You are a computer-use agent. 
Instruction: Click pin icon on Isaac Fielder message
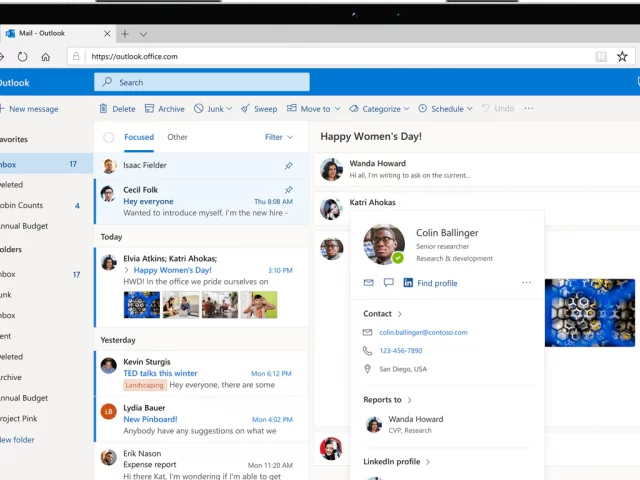(288, 165)
